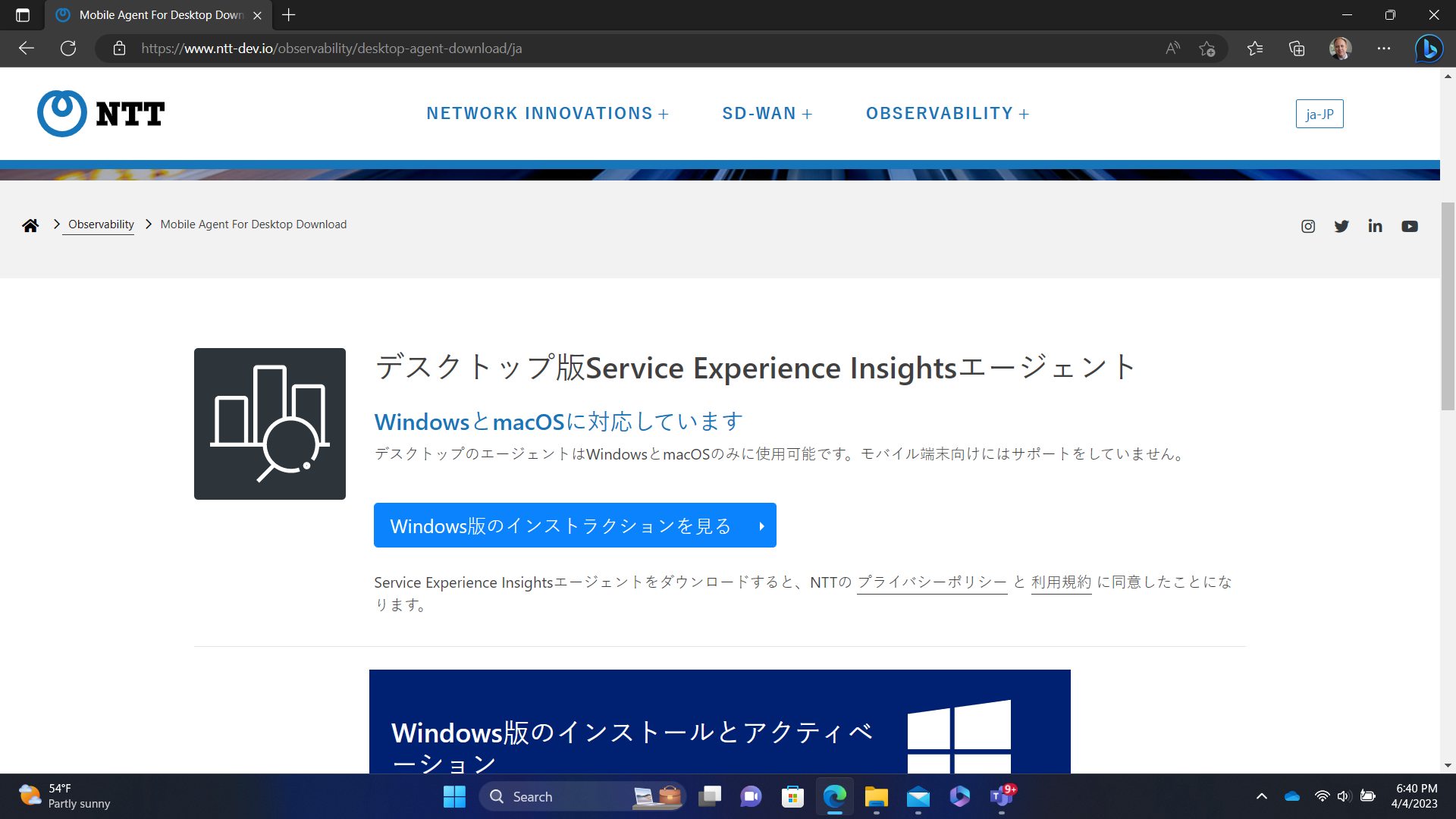Open Edge Settings and more menu

(x=1384, y=49)
